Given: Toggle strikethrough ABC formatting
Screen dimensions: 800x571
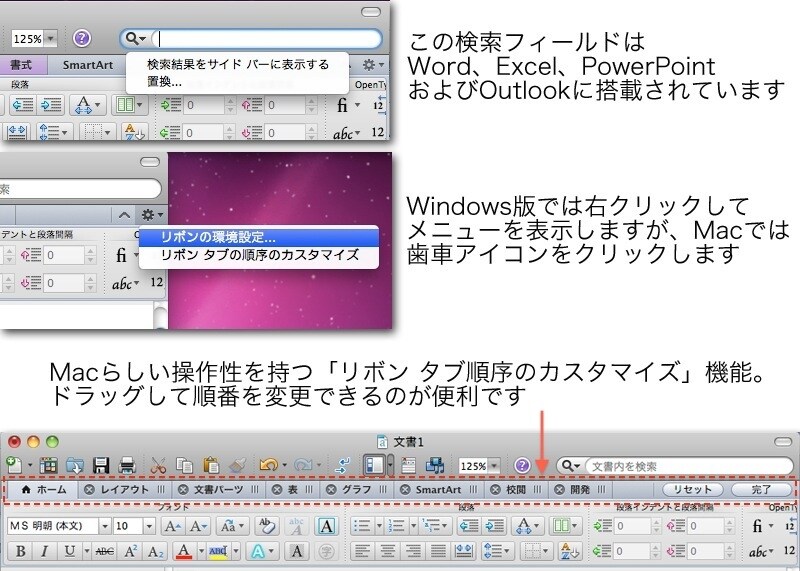Looking at the screenshot, I should (104, 551).
